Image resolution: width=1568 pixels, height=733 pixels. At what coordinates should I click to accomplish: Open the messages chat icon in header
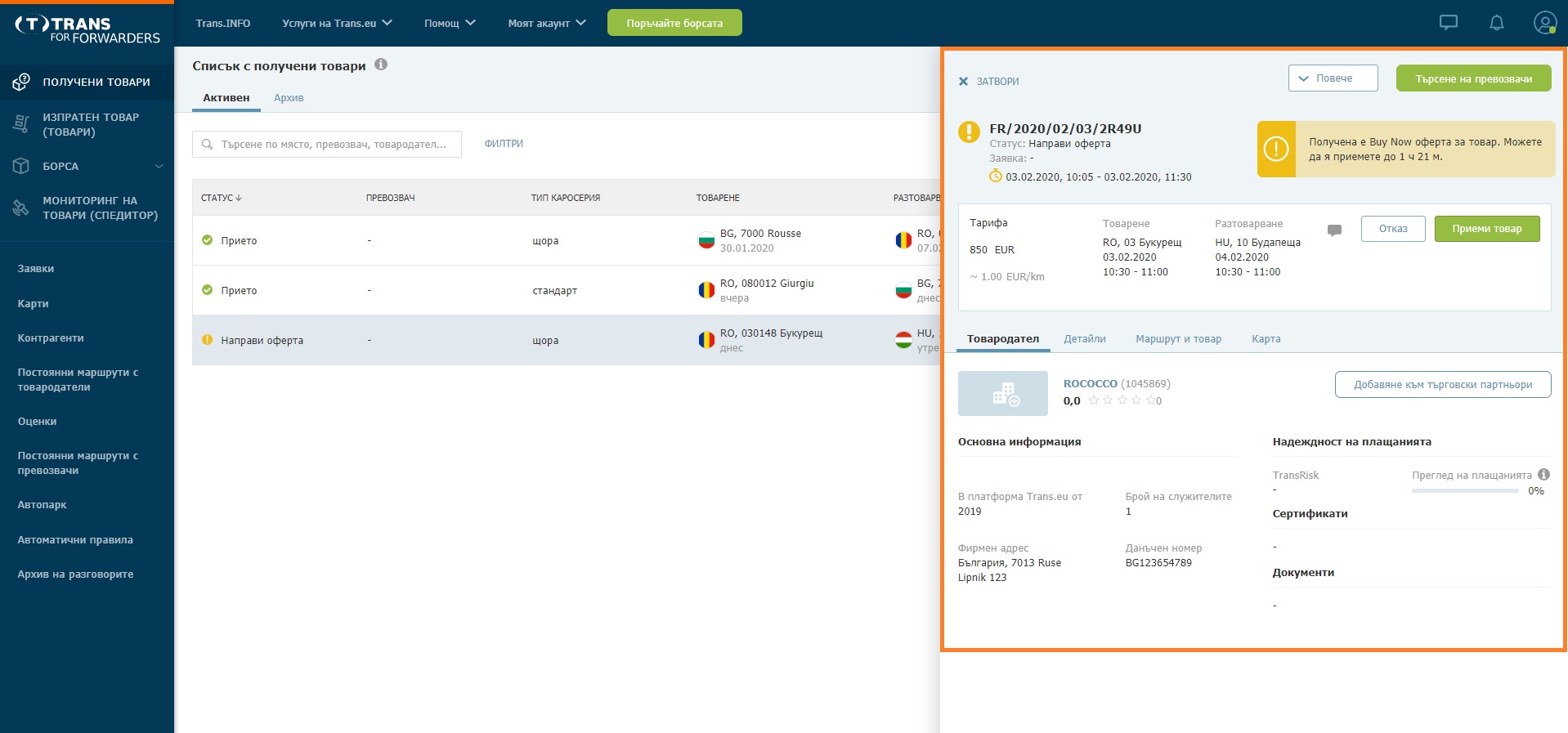pyautogui.click(x=1448, y=23)
